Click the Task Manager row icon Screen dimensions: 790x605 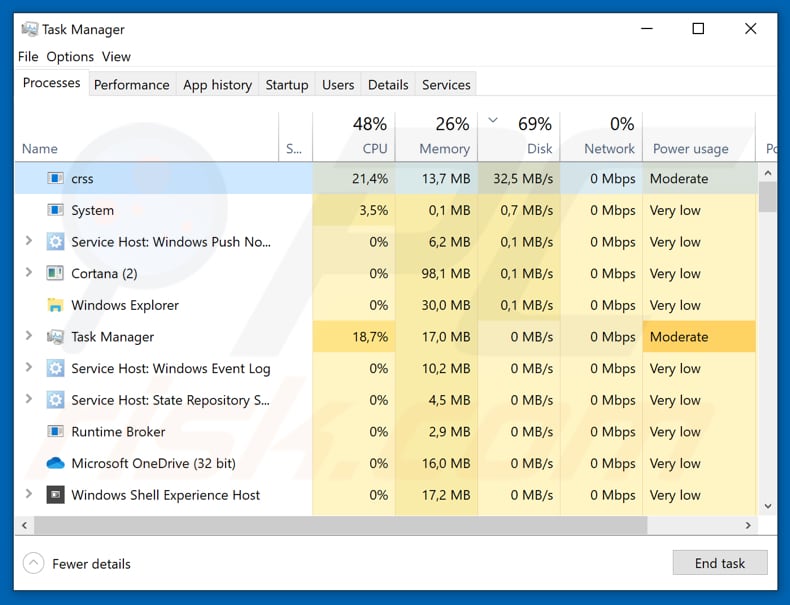(x=55, y=337)
